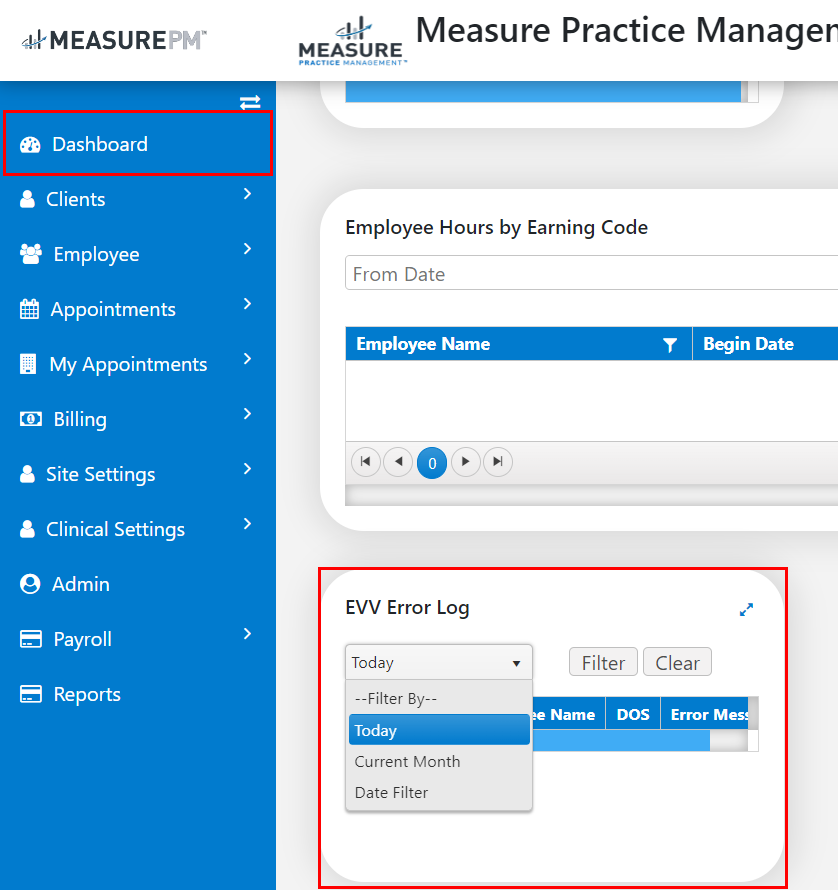The width and height of the screenshot is (838, 890).
Task: Click the EVV Error Log horizontal scrollbar
Action: coord(621,741)
